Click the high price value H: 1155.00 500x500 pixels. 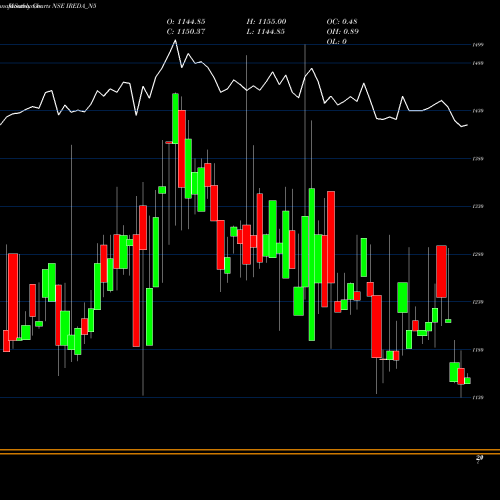[x=266, y=22]
